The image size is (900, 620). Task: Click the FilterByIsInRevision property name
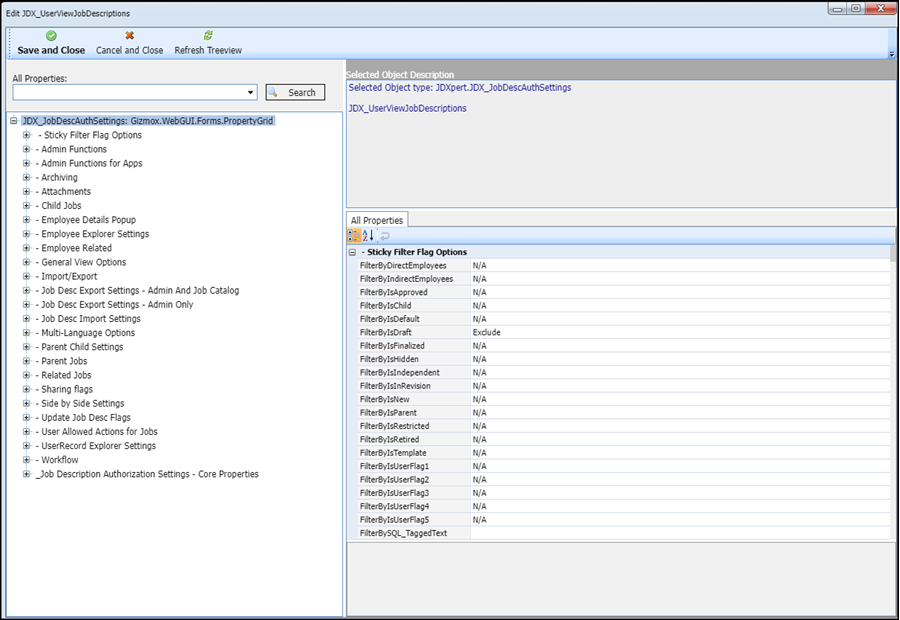pyautogui.click(x=395, y=386)
